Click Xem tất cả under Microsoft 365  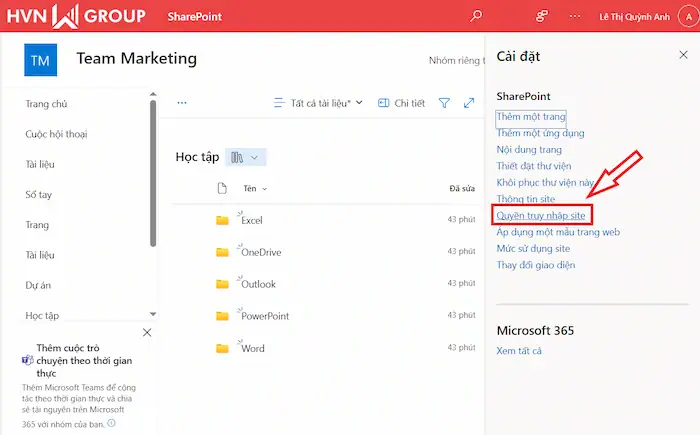[519, 351]
